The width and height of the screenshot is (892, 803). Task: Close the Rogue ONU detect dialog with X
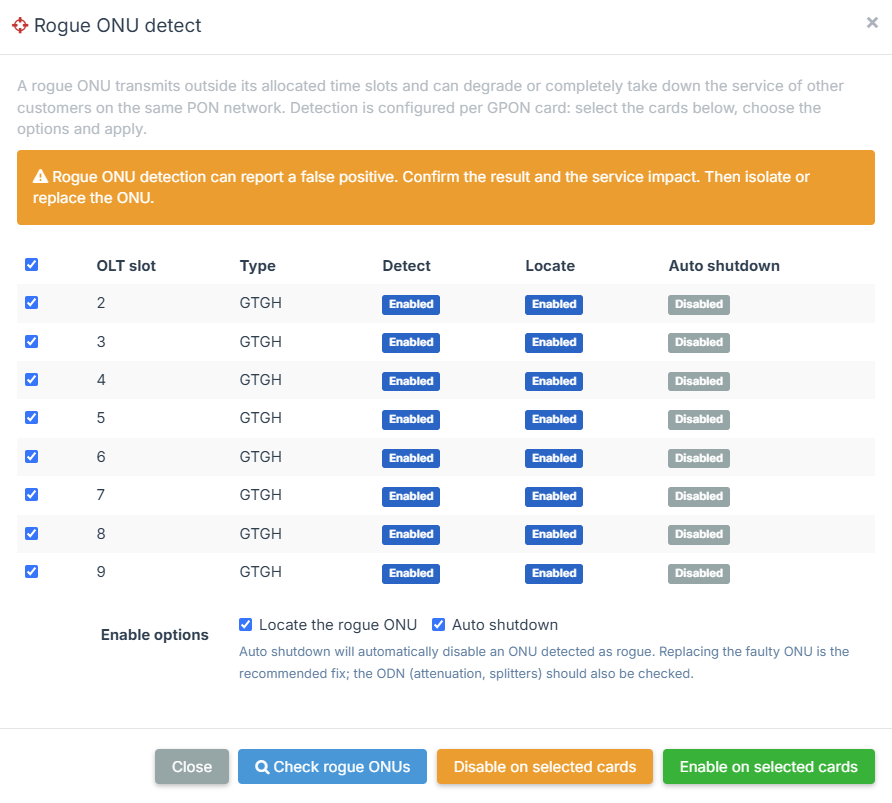(x=872, y=22)
